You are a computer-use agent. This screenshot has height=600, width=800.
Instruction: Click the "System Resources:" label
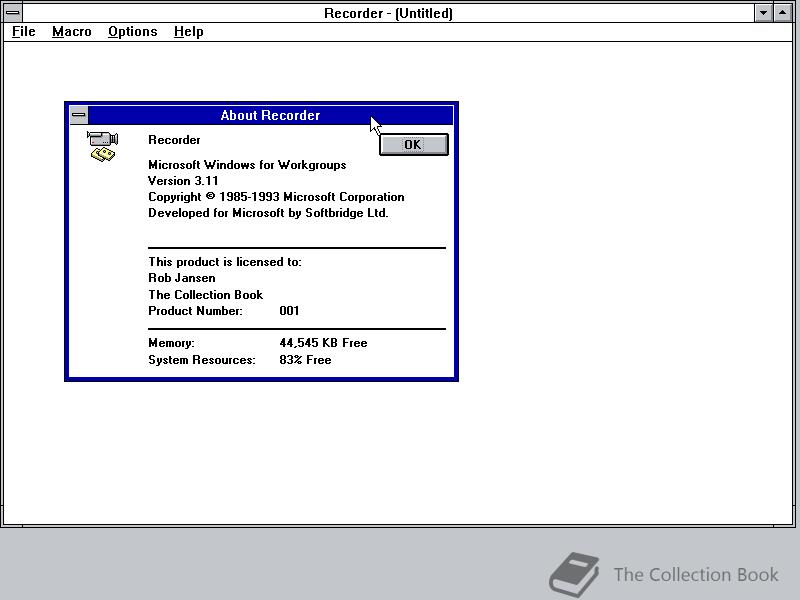click(202, 360)
